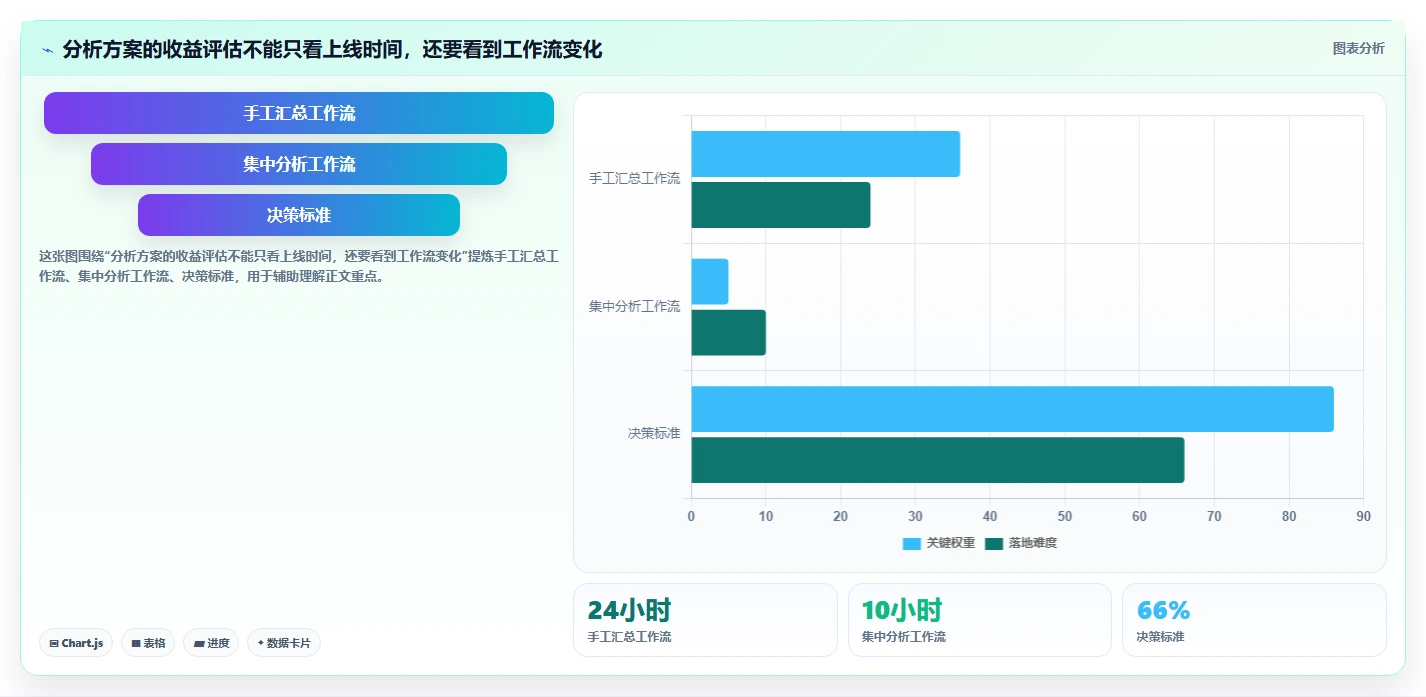Open the 24小时 data card
The image size is (1426, 697).
click(x=705, y=620)
